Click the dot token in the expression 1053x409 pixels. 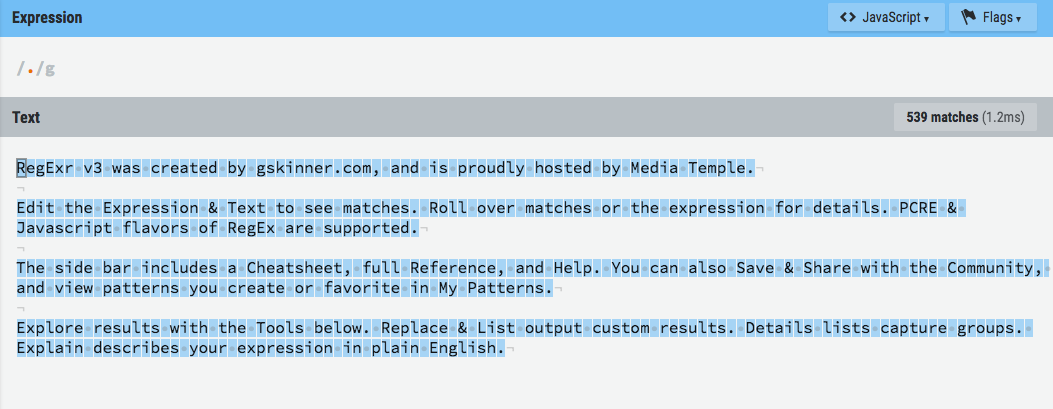[x=30, y=70]
